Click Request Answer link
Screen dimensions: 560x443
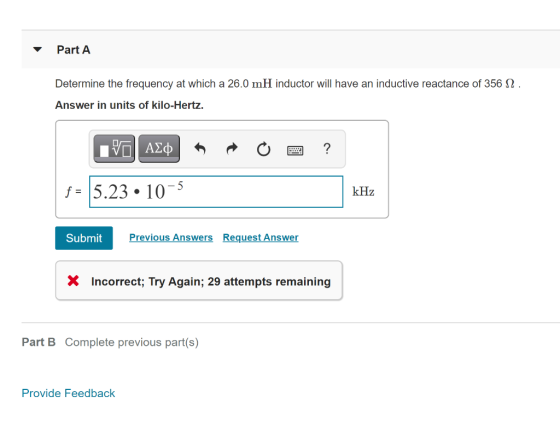261,238
